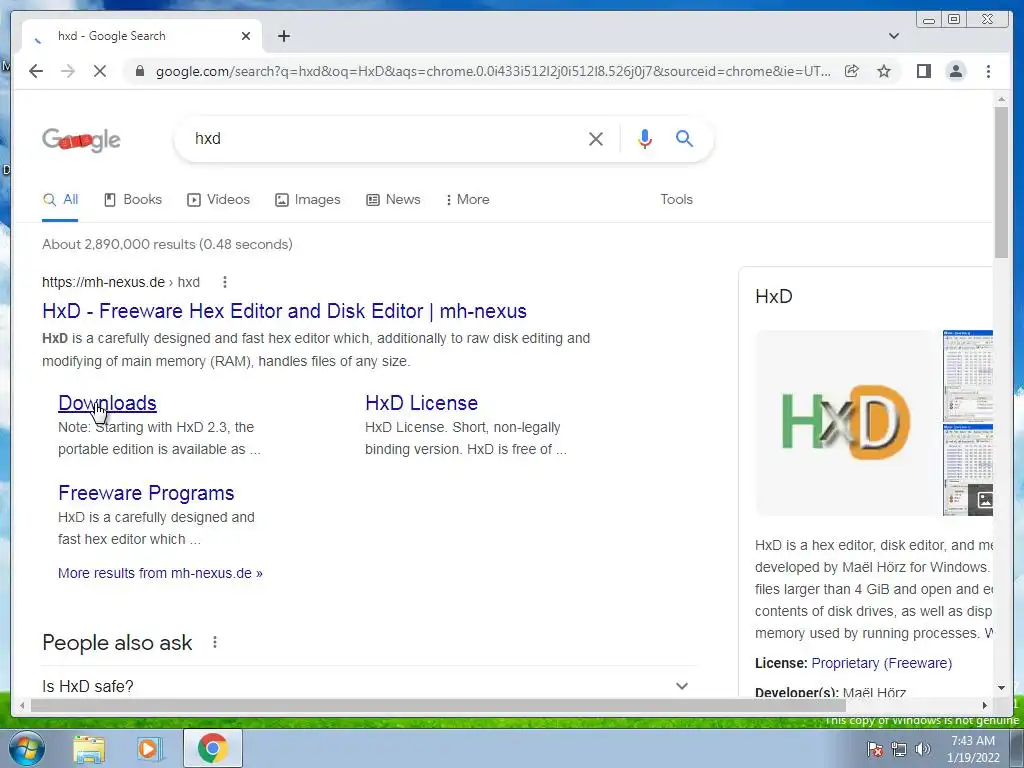Screen dimensions: 1024x768
Task: Click the scroll down arrow
Action: click(x=1001, y=688)
